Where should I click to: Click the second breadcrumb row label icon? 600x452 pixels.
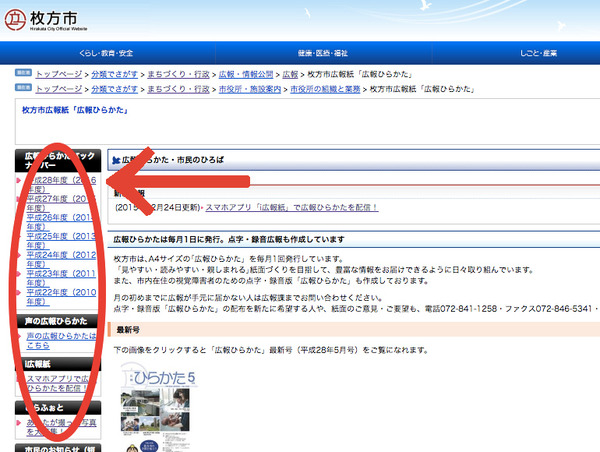(x=22, y=88)
